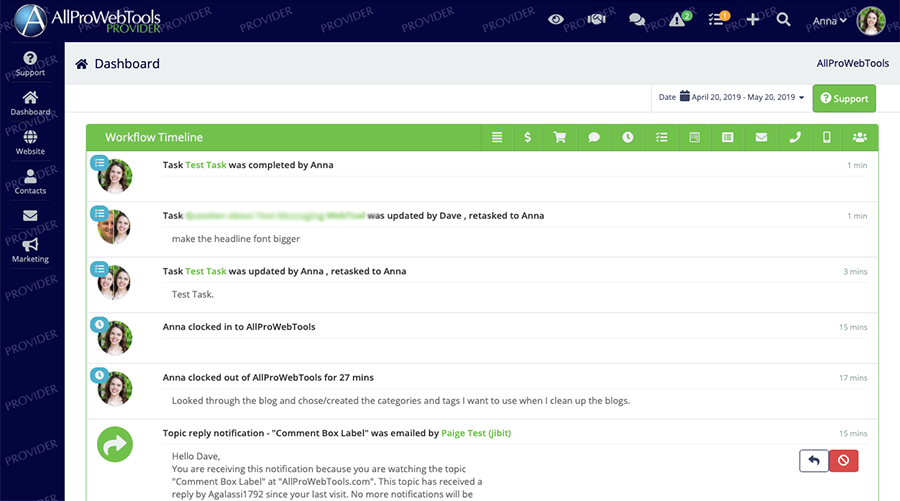Open Contacts in the left sidebar

click(x=30, y=182)
